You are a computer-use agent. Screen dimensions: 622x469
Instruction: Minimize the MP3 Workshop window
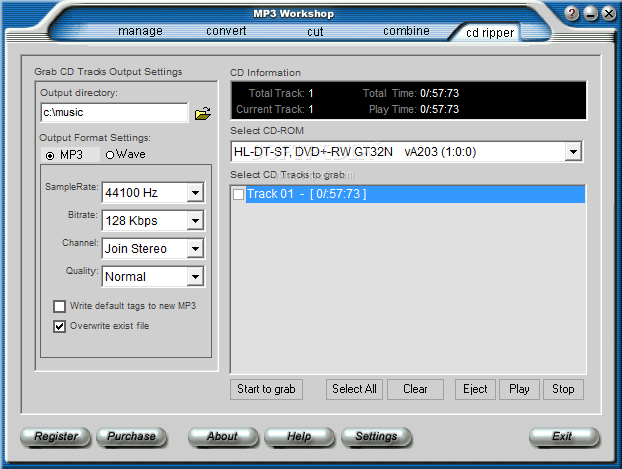tap(590, 14)
